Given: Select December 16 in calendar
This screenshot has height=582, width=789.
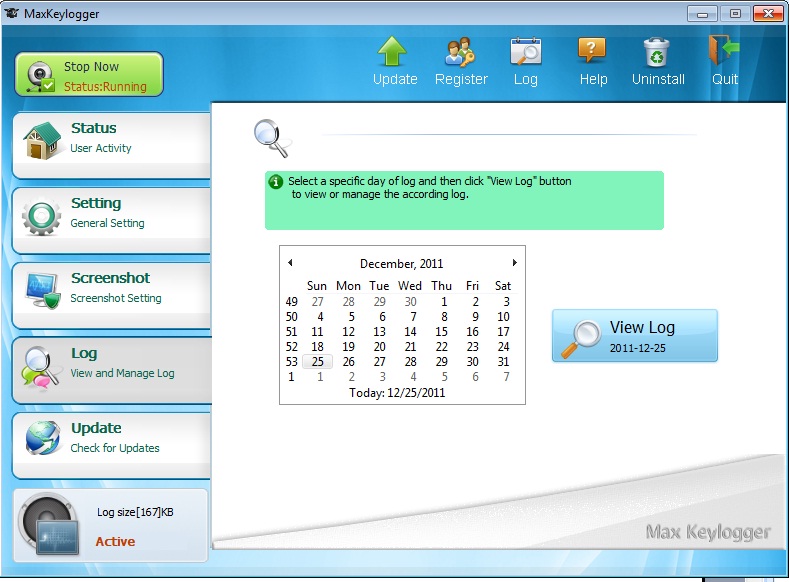Looking at the screenshot, I should click(x=472, y=332).
